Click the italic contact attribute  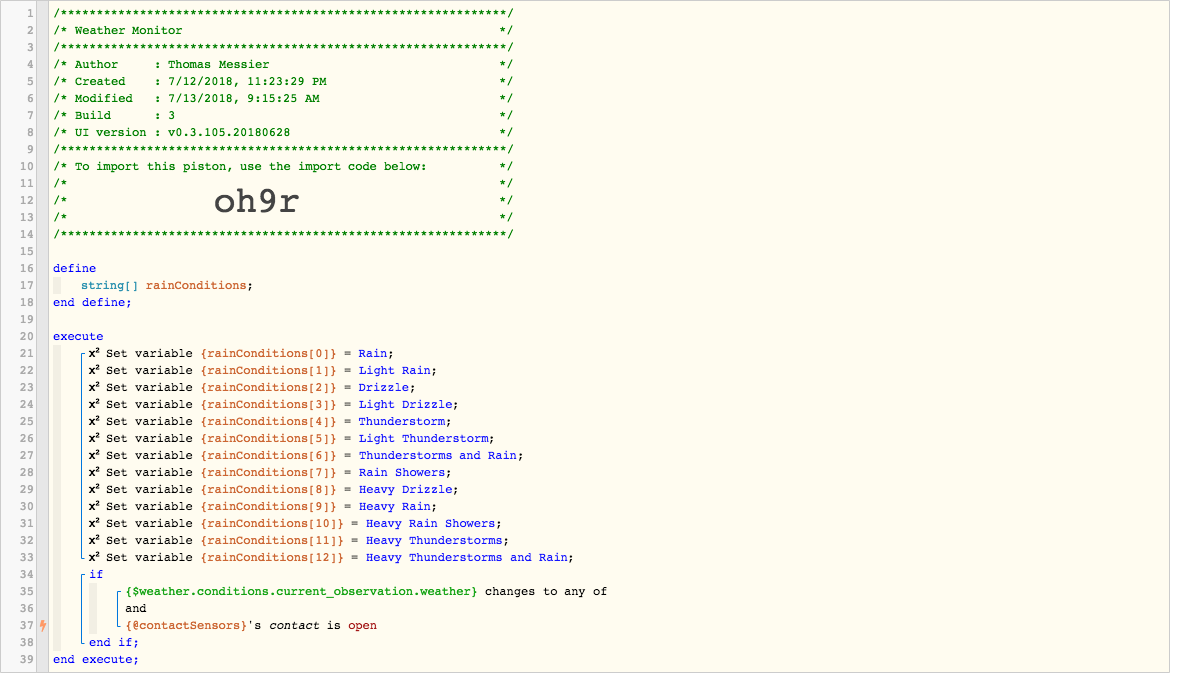pyautogui.click(x=294, y=625)
